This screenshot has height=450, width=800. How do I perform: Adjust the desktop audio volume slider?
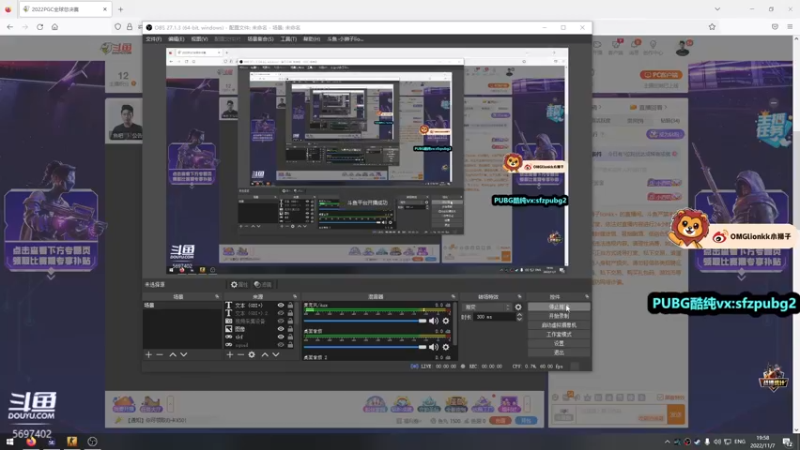[365, 347]
